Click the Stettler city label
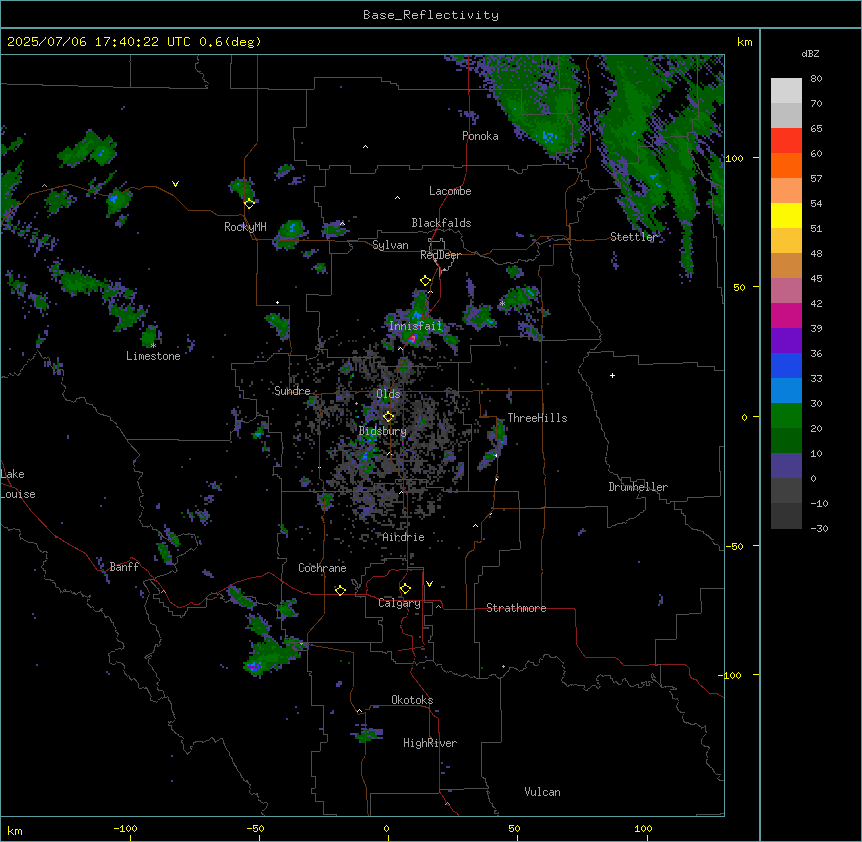 click(634, 237)
